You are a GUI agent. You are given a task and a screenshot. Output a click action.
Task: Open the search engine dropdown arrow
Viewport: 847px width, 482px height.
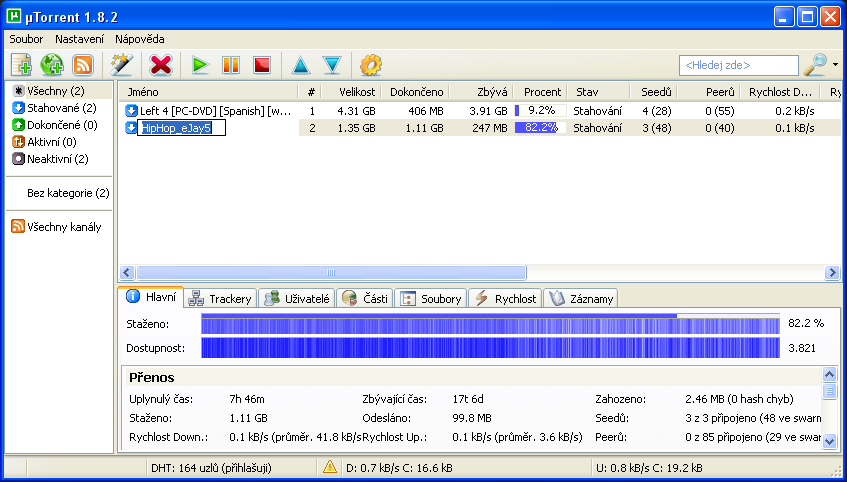pyautogui.click(x=836, y=65)
